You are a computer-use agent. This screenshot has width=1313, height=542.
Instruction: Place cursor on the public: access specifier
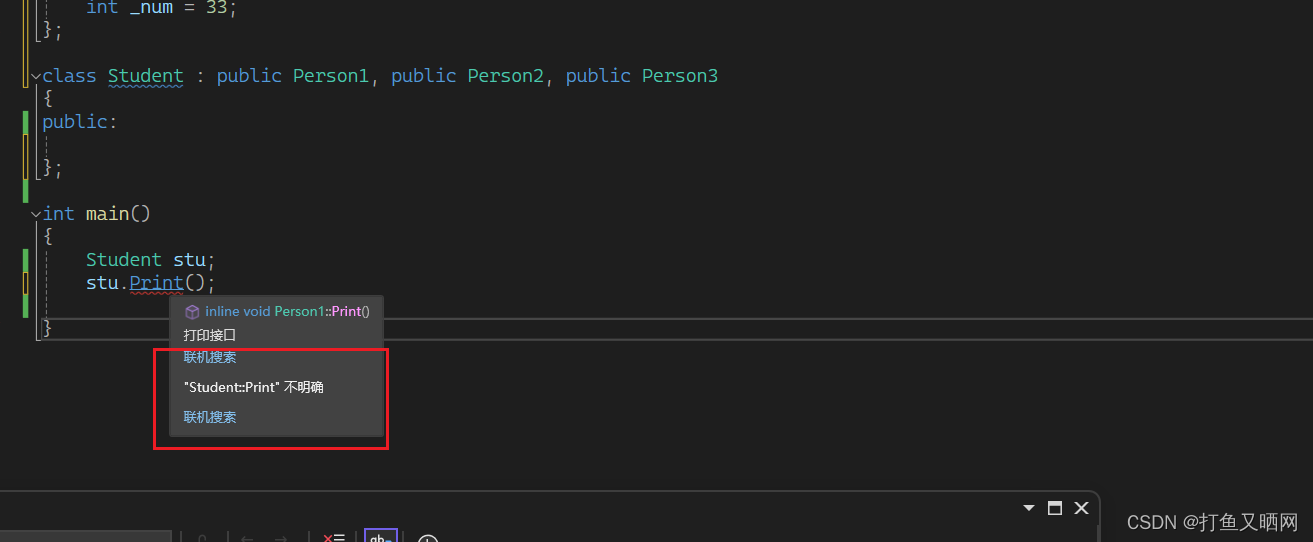pos(80,122)
